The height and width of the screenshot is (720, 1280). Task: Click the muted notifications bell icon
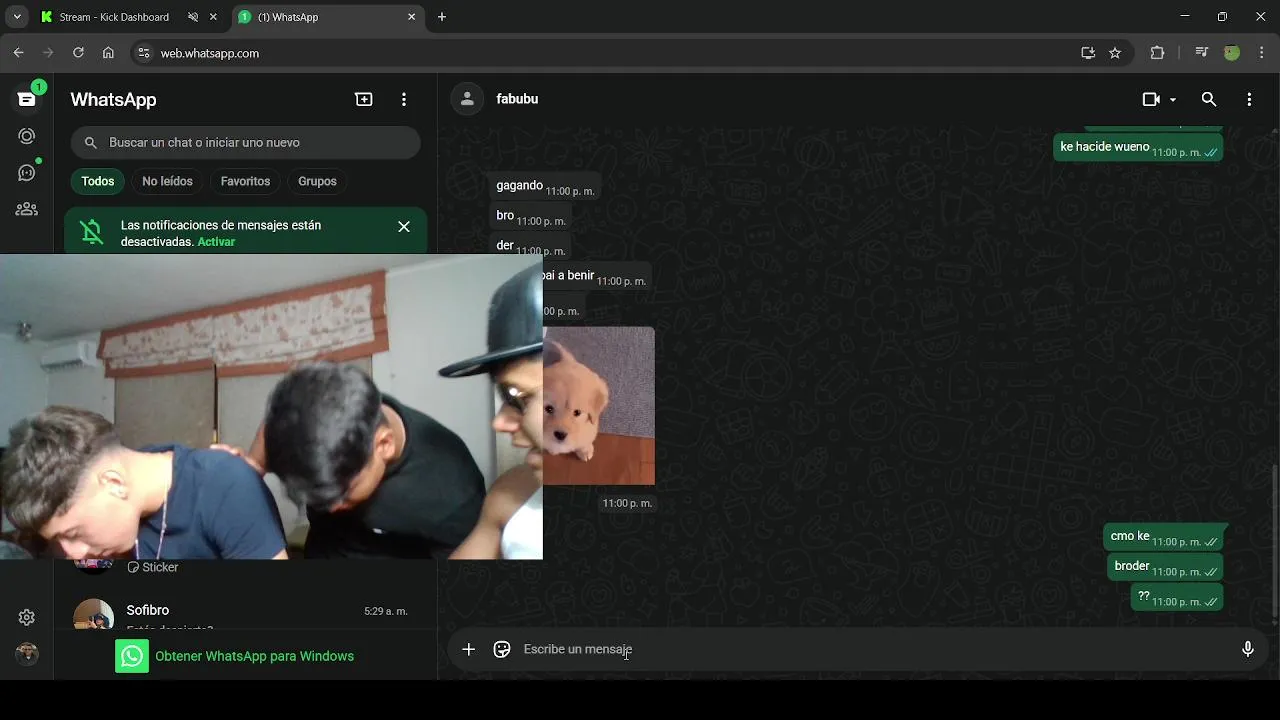pos(92,232)
